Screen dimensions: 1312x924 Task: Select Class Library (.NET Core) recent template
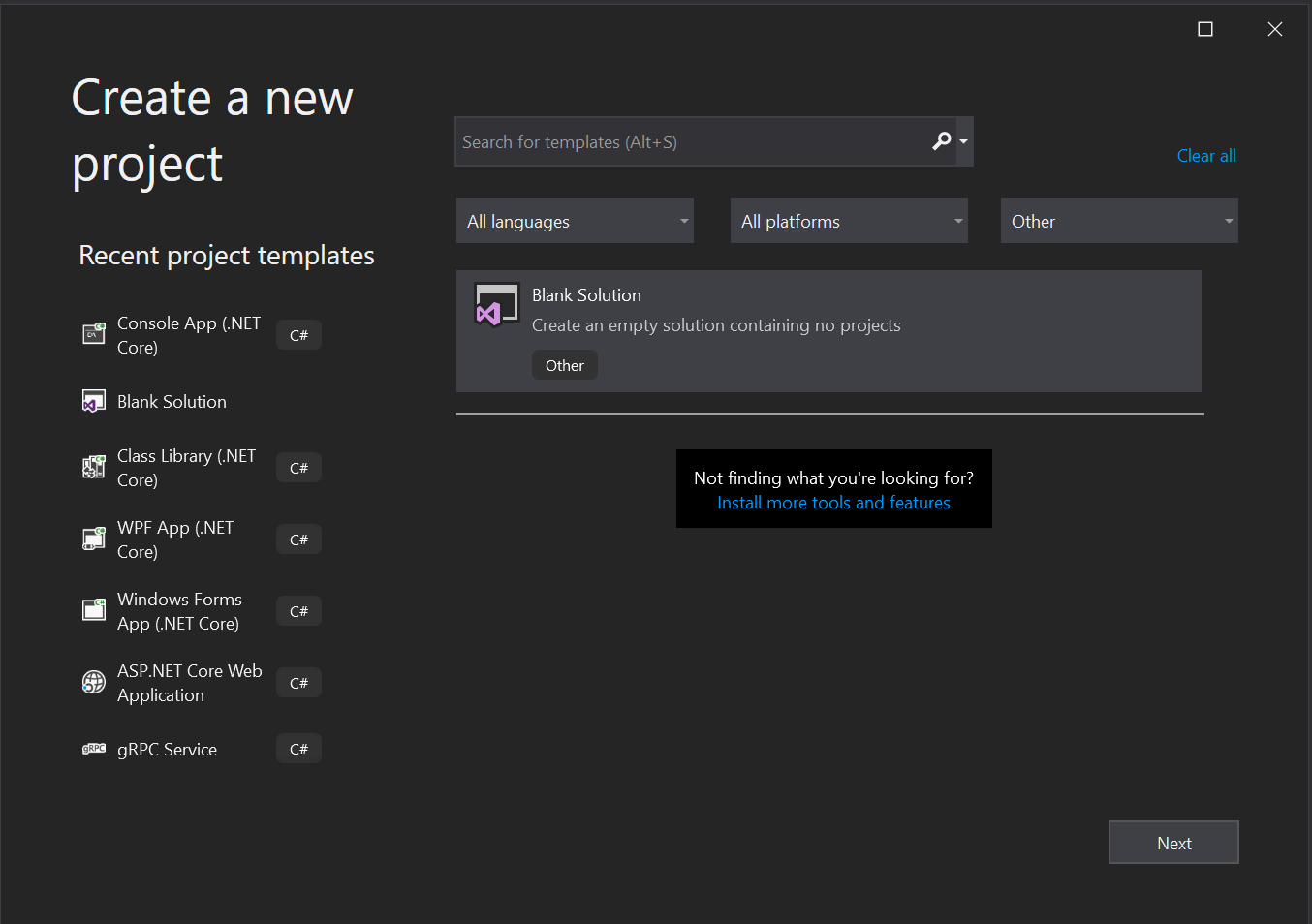[x=187, y=468]
